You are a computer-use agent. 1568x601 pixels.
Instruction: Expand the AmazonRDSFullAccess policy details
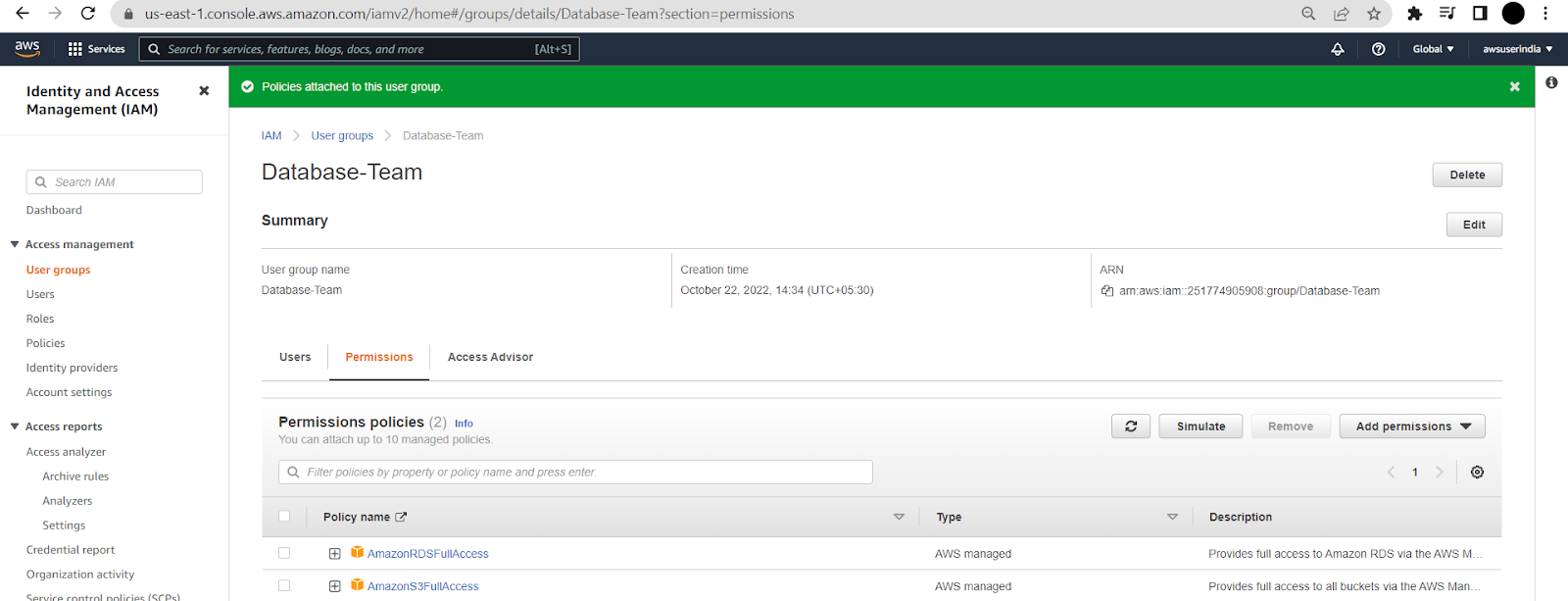(x=335, y=554)
